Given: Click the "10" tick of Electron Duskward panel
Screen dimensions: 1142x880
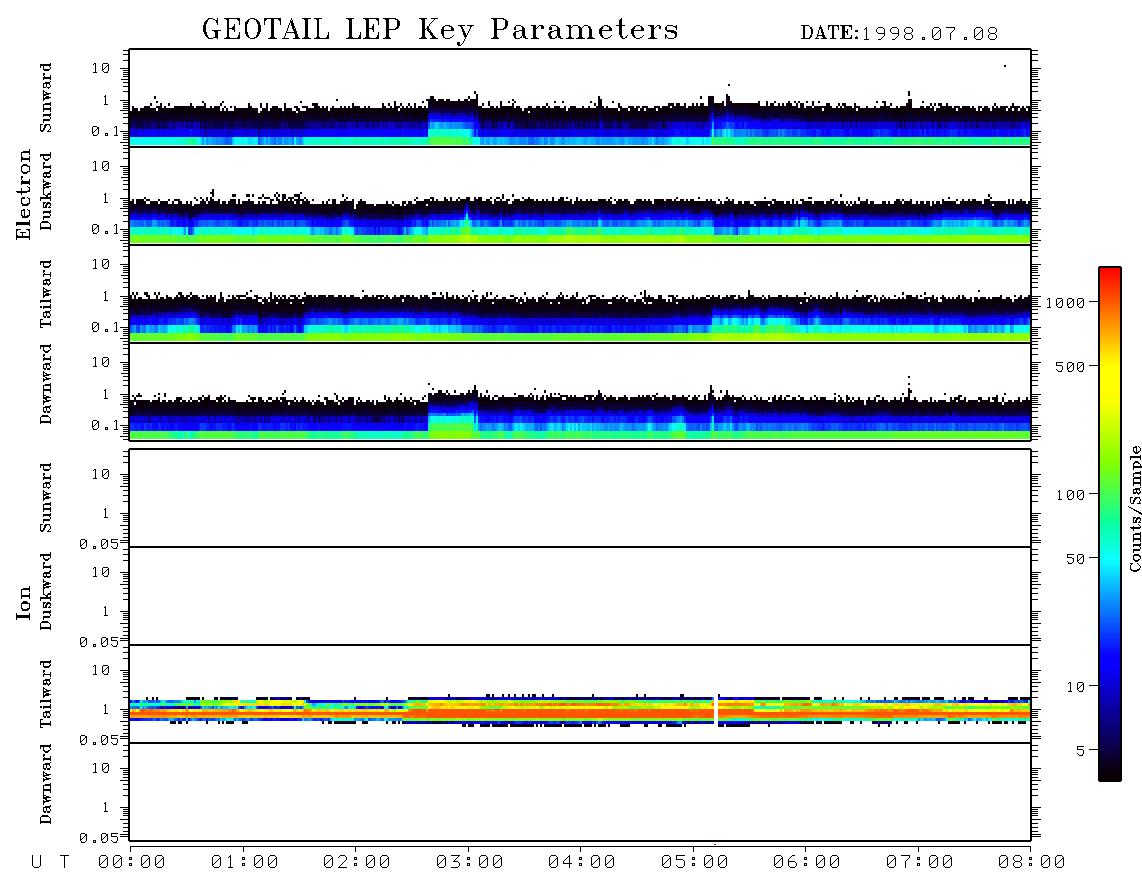Looking at the screenshot, I should coord(101,166).
